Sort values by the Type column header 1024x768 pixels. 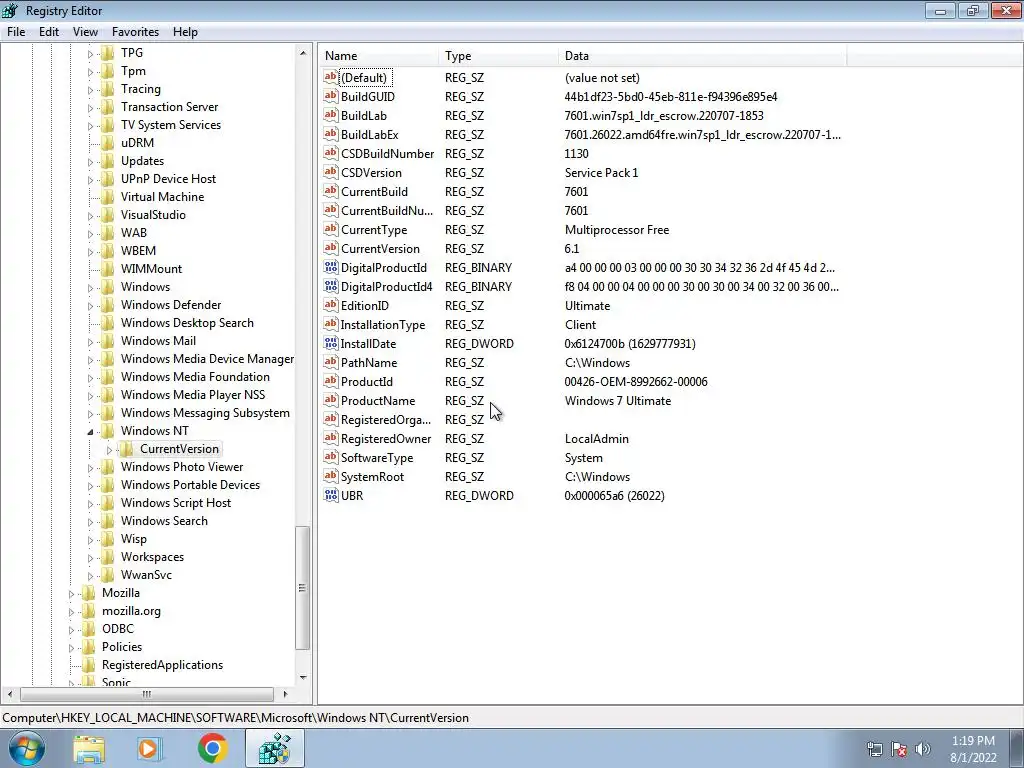pos(498,56)
